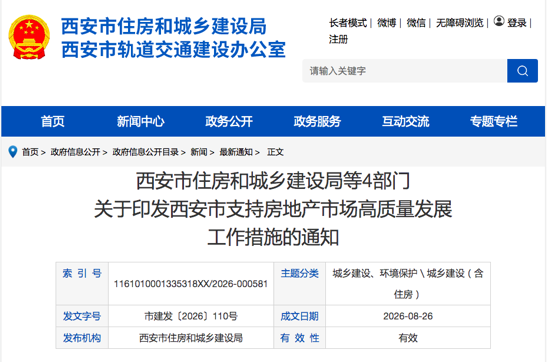Click site title 西安市住房和城乡建设局
The height and width of the screenshot is (362, 547).
click(164, 27)
